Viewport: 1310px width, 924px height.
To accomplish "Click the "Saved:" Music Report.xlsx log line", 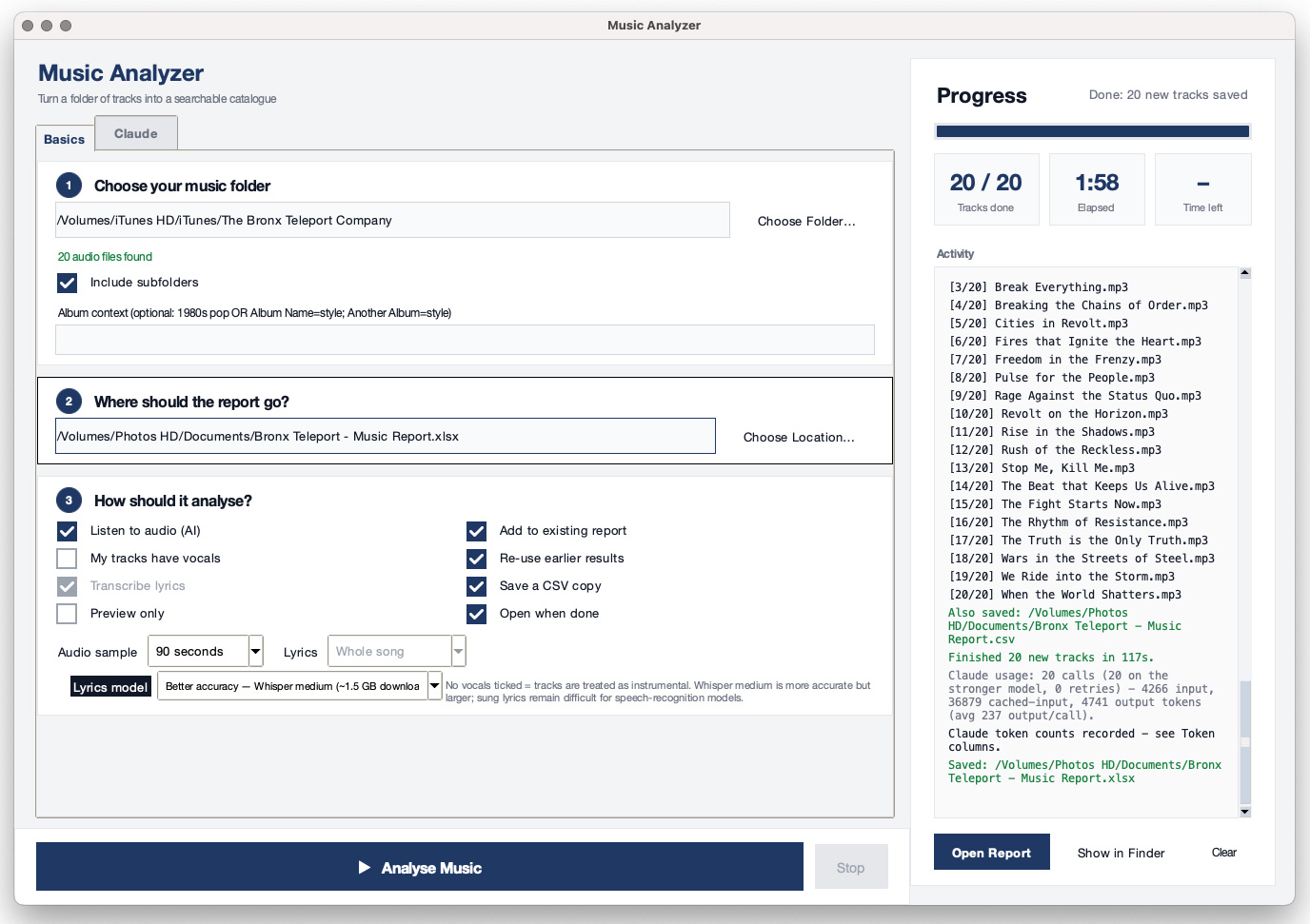I will (x=1084, y=772).
